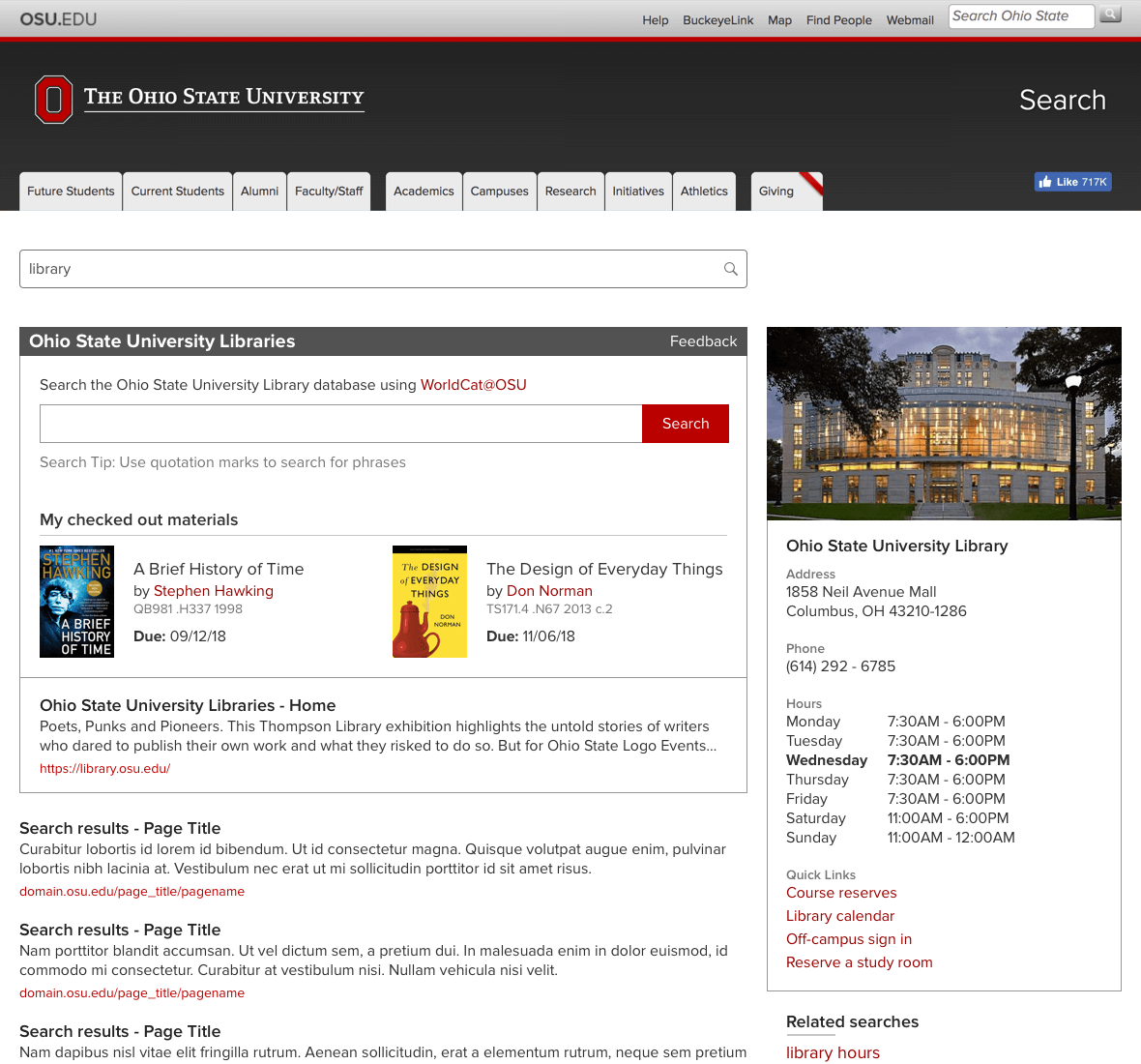Click the call number TS171.4 .N67 2013 c.2

(x=549, y=609)
